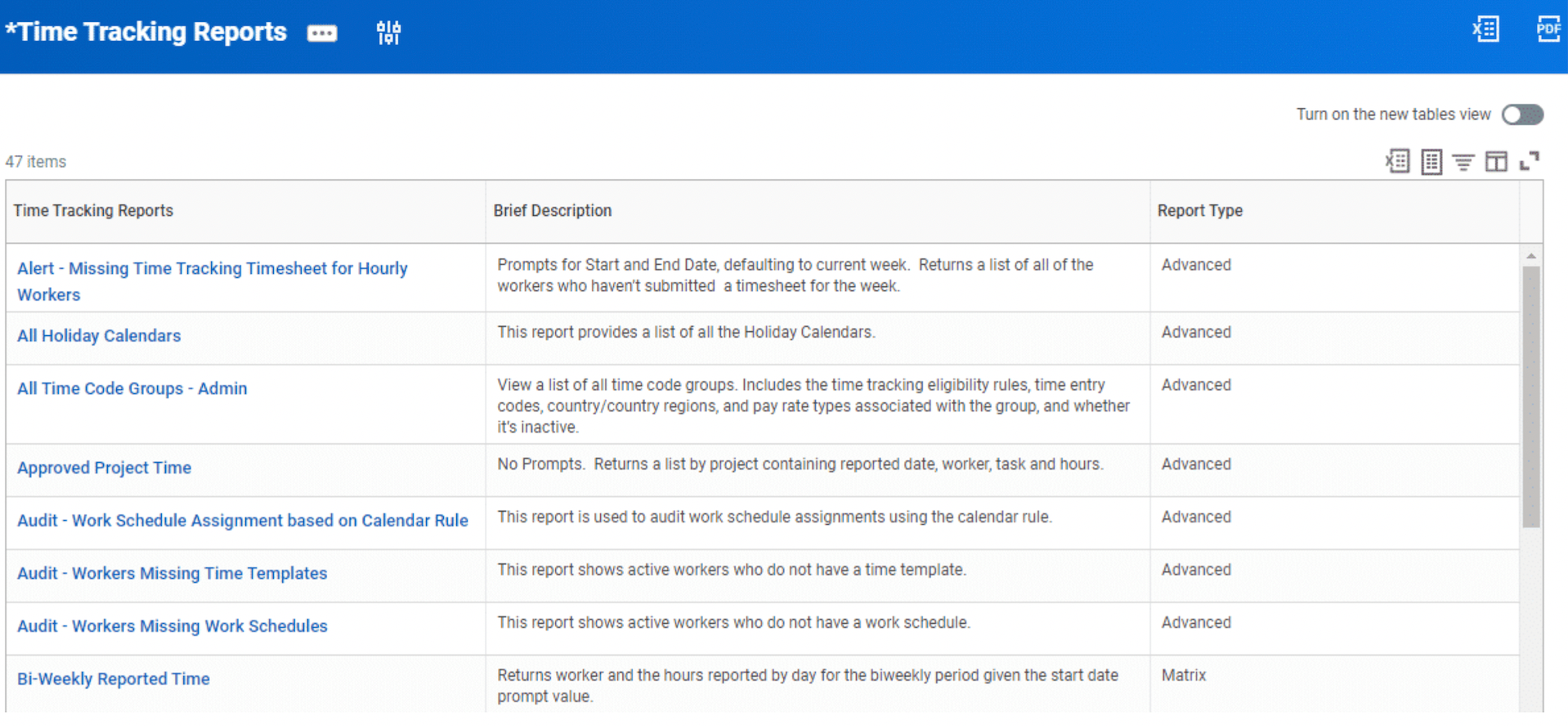Viewport: 1568px width, 726px height.
Task: Click the '*Time Tracking Reports' page title
Action: pyautogui.click(x=146, y=31)
